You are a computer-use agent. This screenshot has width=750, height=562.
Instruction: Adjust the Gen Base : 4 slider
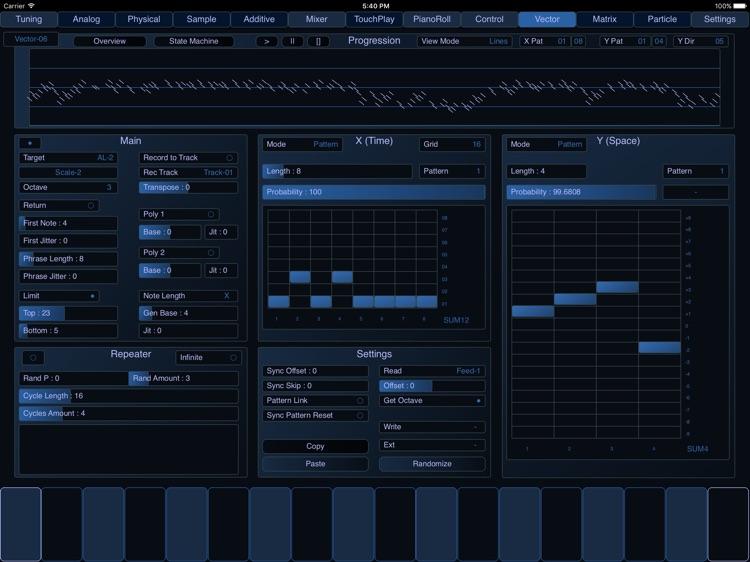(x=188, y=313)
